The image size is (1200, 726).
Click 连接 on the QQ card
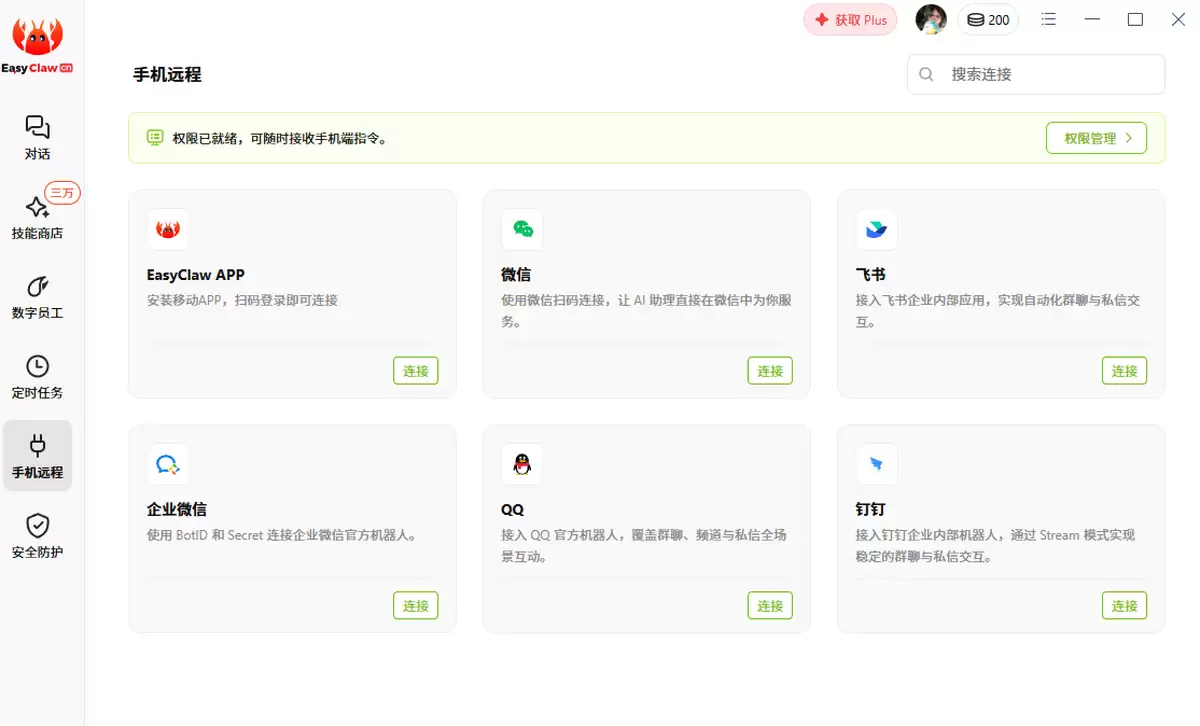[770, 605]
